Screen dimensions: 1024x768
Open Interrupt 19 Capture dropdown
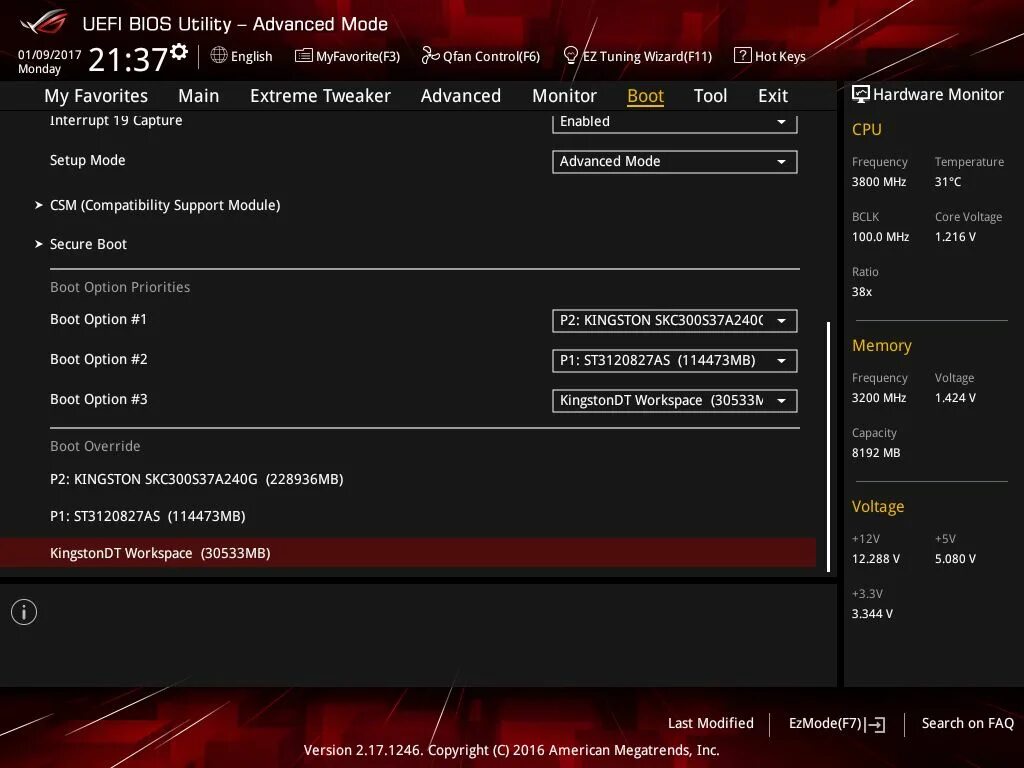pos(675,122)
